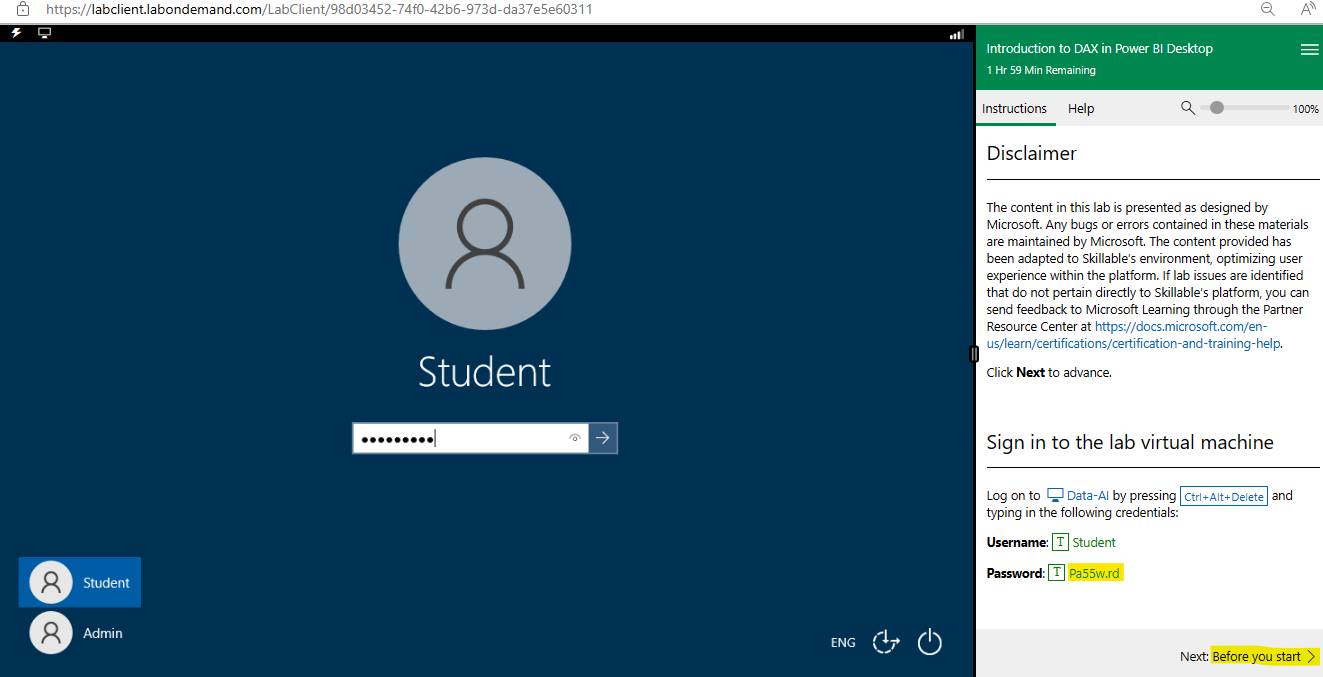1323x677 pixels.
Task: Click the lightning bolt commands icon
Action: point(17,33)
